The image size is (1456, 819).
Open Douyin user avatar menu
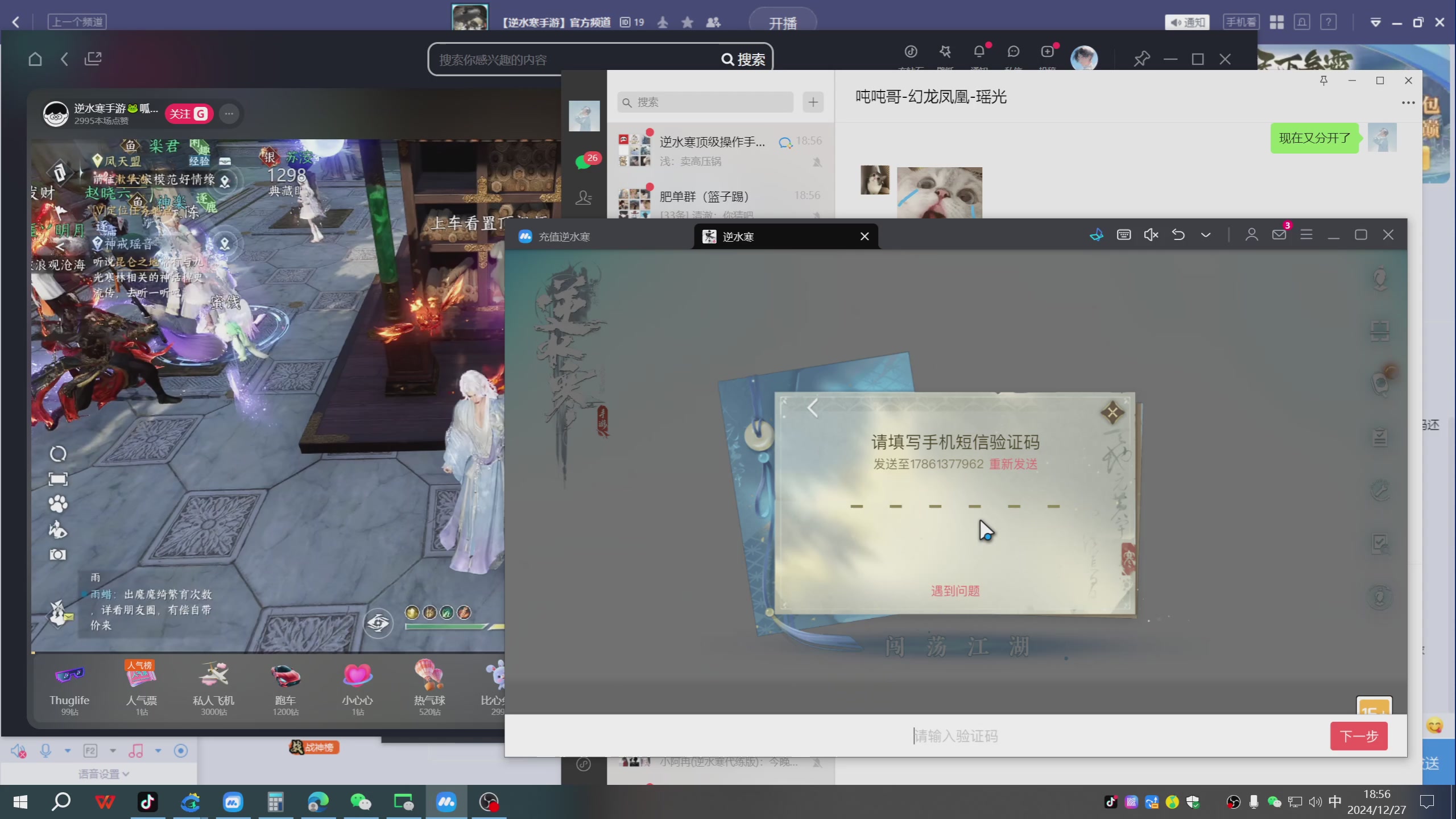point(1084,58)
